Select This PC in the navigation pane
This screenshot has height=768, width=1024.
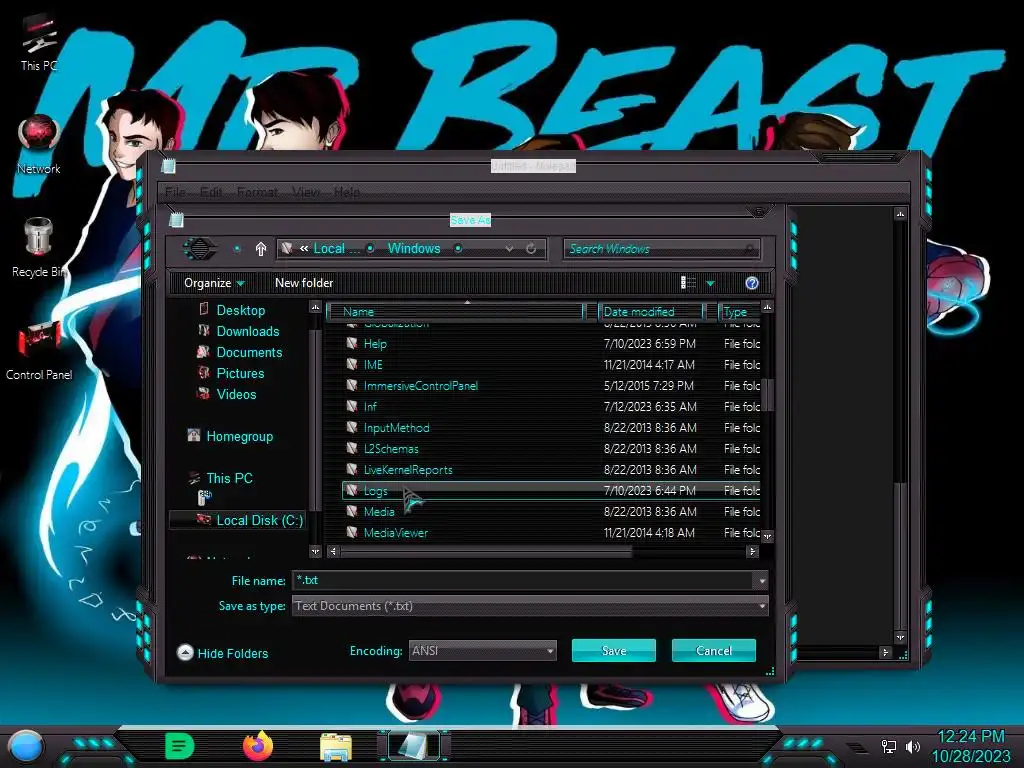click(x=229, y=478)
